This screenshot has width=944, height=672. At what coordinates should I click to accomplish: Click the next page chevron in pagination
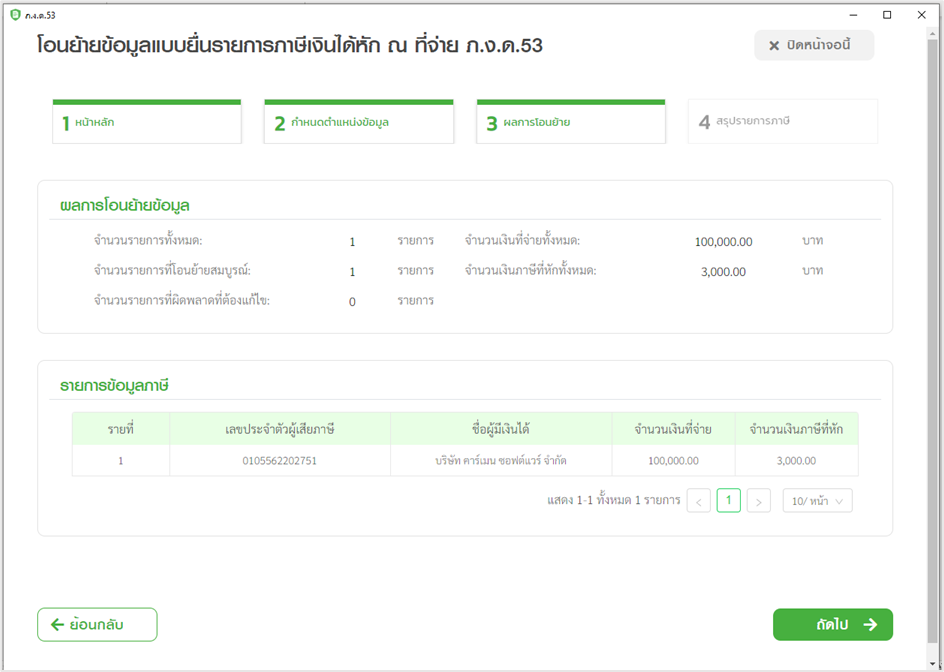pos(758,500)
